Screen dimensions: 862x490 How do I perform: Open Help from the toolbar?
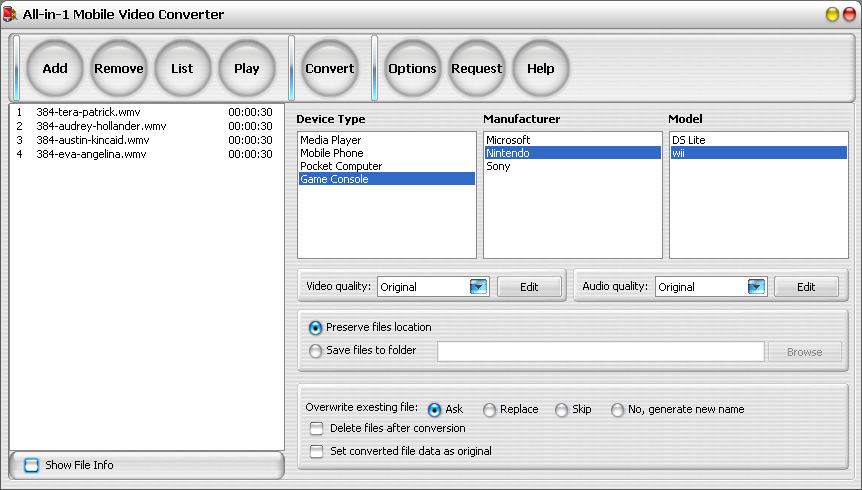540,69
